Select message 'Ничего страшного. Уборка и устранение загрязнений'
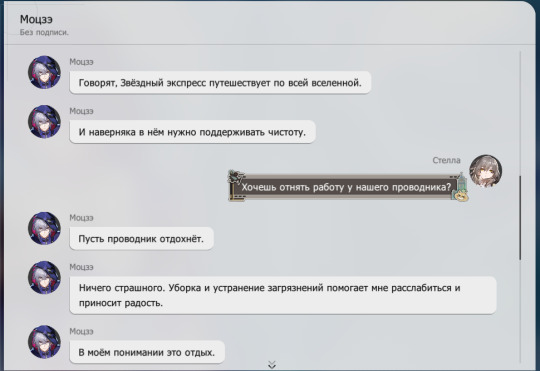This screenshot has height=371, width=540. (x=283, y=295)
